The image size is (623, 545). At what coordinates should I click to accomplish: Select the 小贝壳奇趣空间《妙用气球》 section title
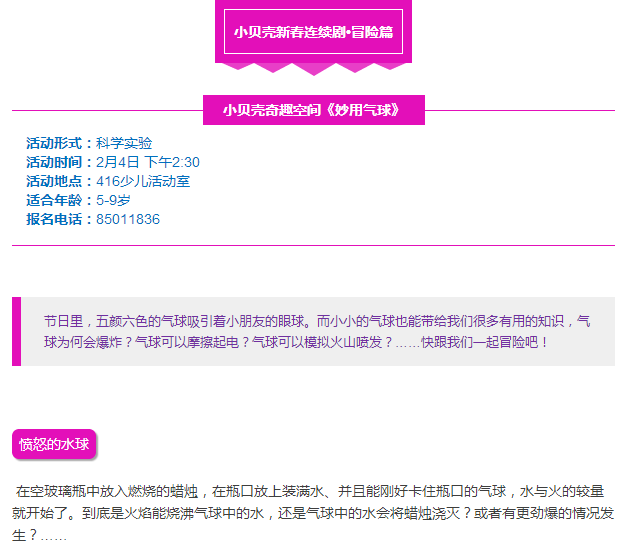tap(313, 110)
